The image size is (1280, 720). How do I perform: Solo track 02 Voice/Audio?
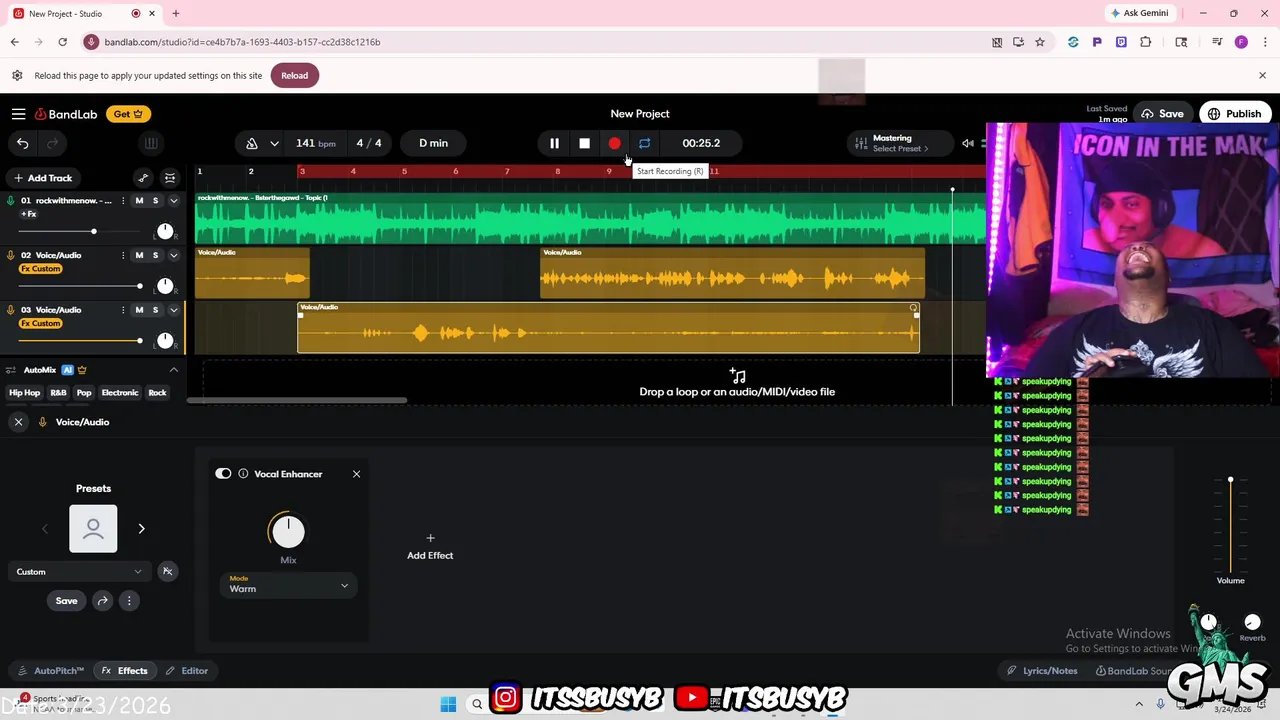pos(155,255)
